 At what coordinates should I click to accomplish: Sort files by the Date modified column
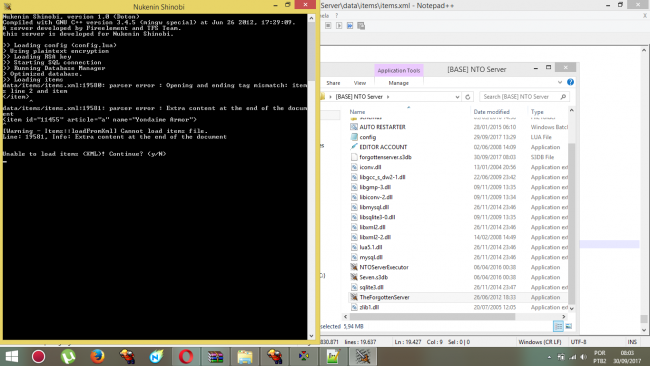pyautogui.click(x=492, y=112)
